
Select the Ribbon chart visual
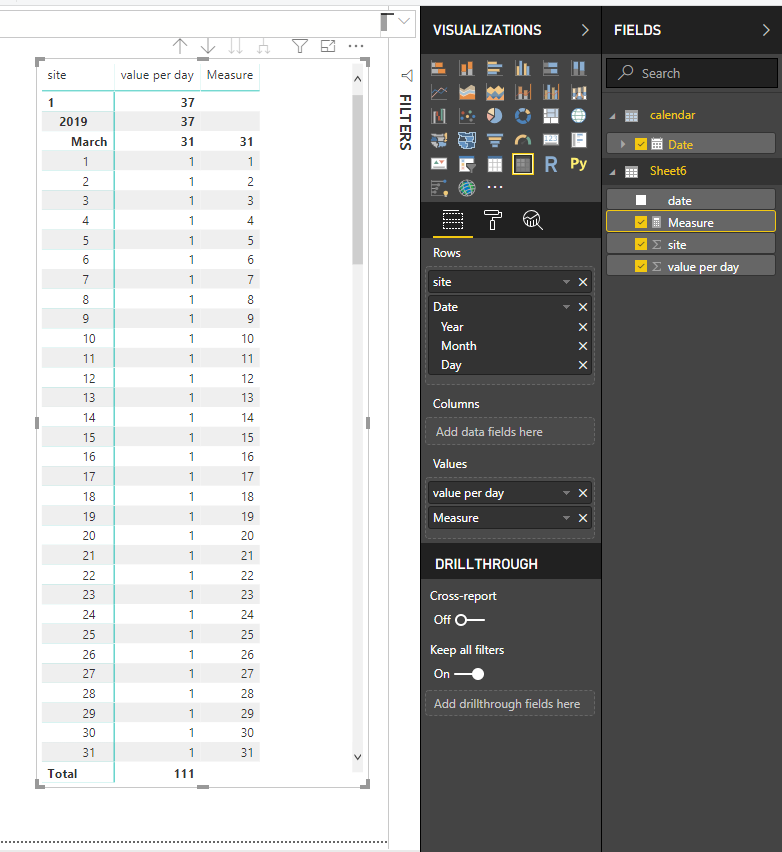pos(578,92)
